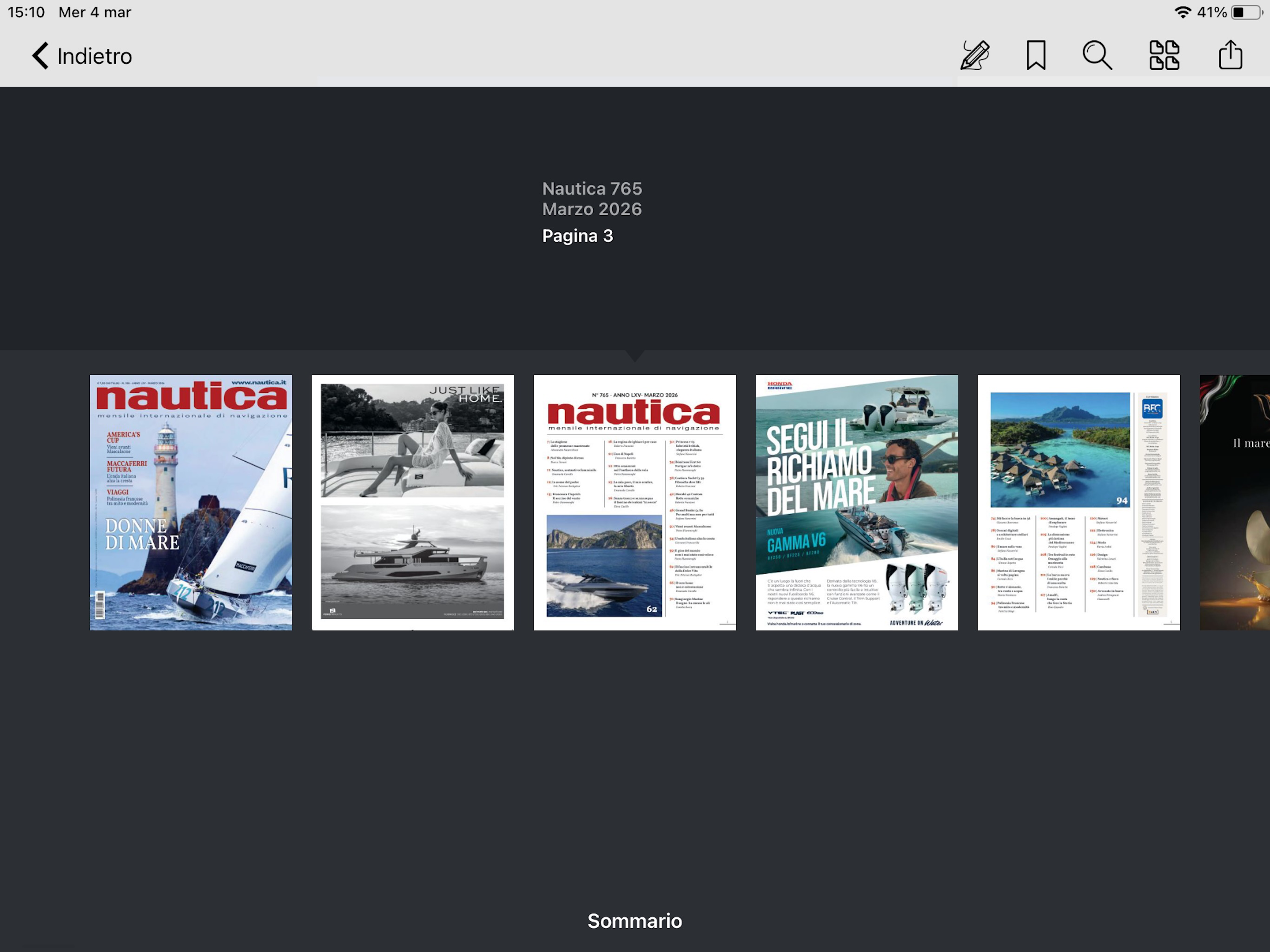Tap the pencil annotate icon

click(x=975, y=55)
